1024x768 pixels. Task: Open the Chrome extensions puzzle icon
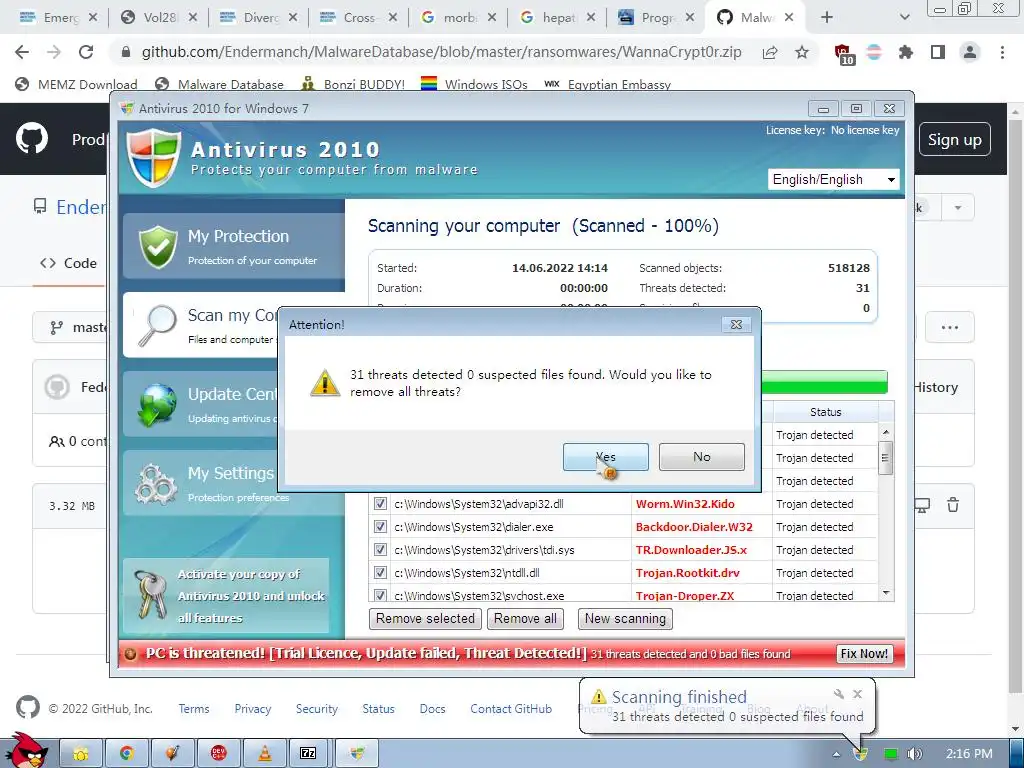point(905,52)
